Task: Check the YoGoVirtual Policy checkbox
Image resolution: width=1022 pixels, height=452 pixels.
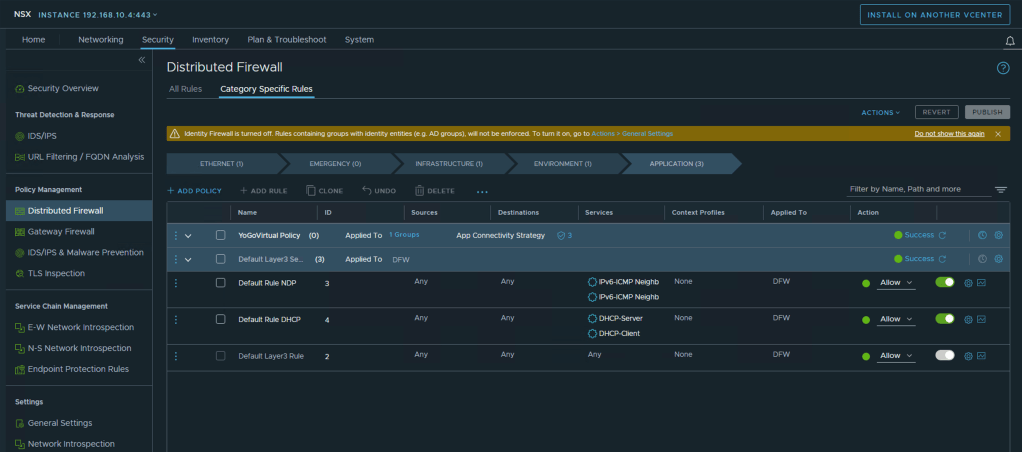Action: (x=220, y=235)
